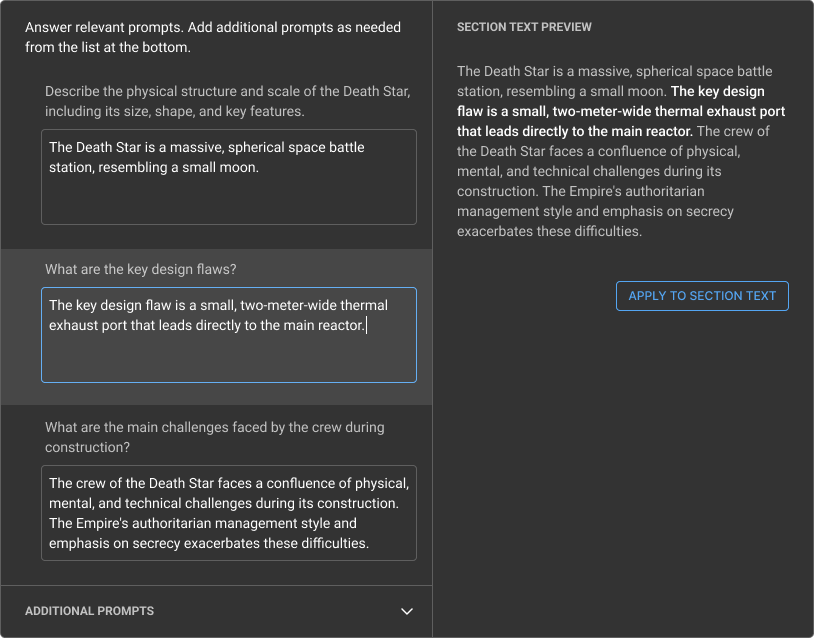
Task: Select the "What are the key design flaws?" prompt
Action: (141, 270)
